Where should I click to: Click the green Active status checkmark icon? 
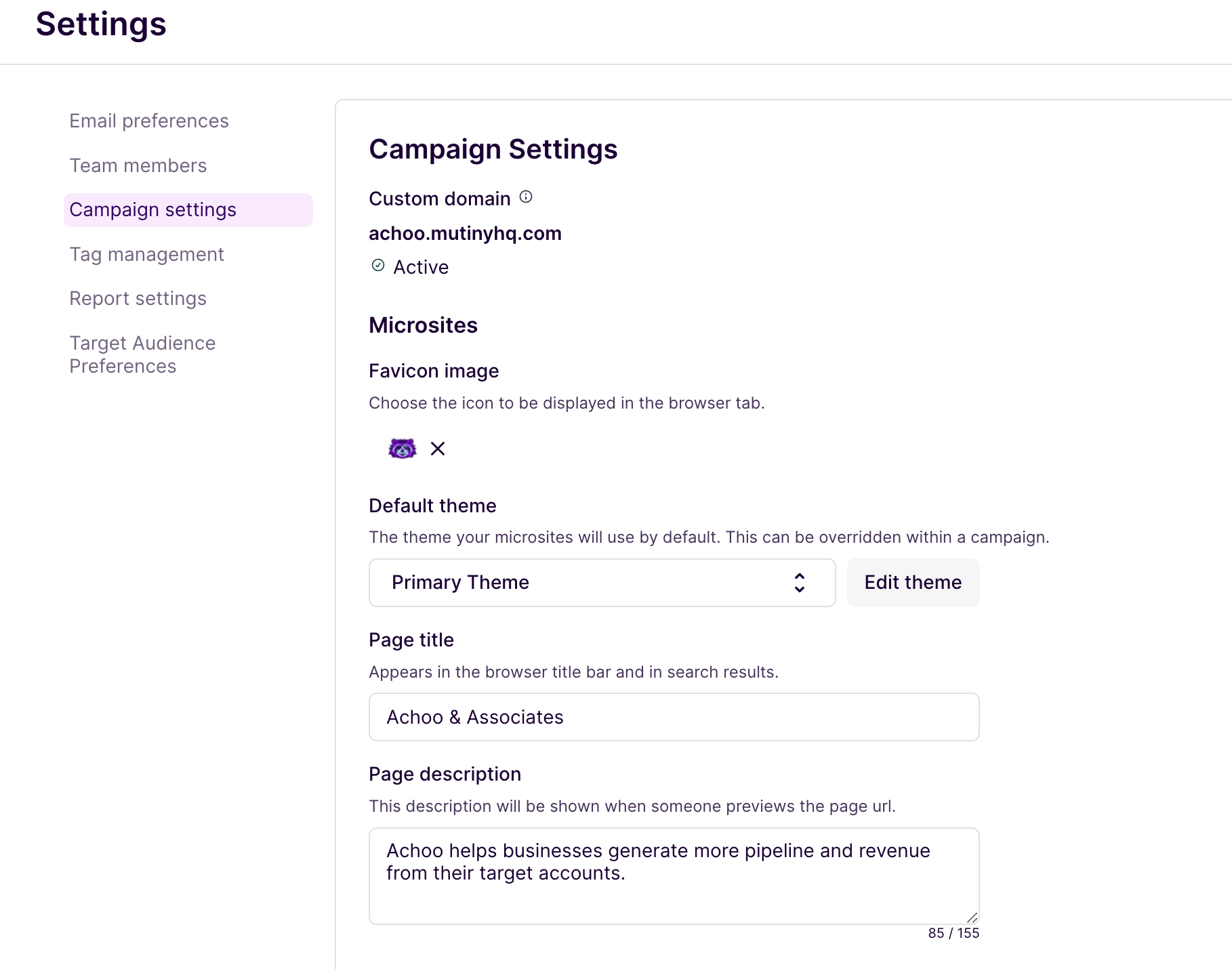pyautogui.click(x=378, y=266)
